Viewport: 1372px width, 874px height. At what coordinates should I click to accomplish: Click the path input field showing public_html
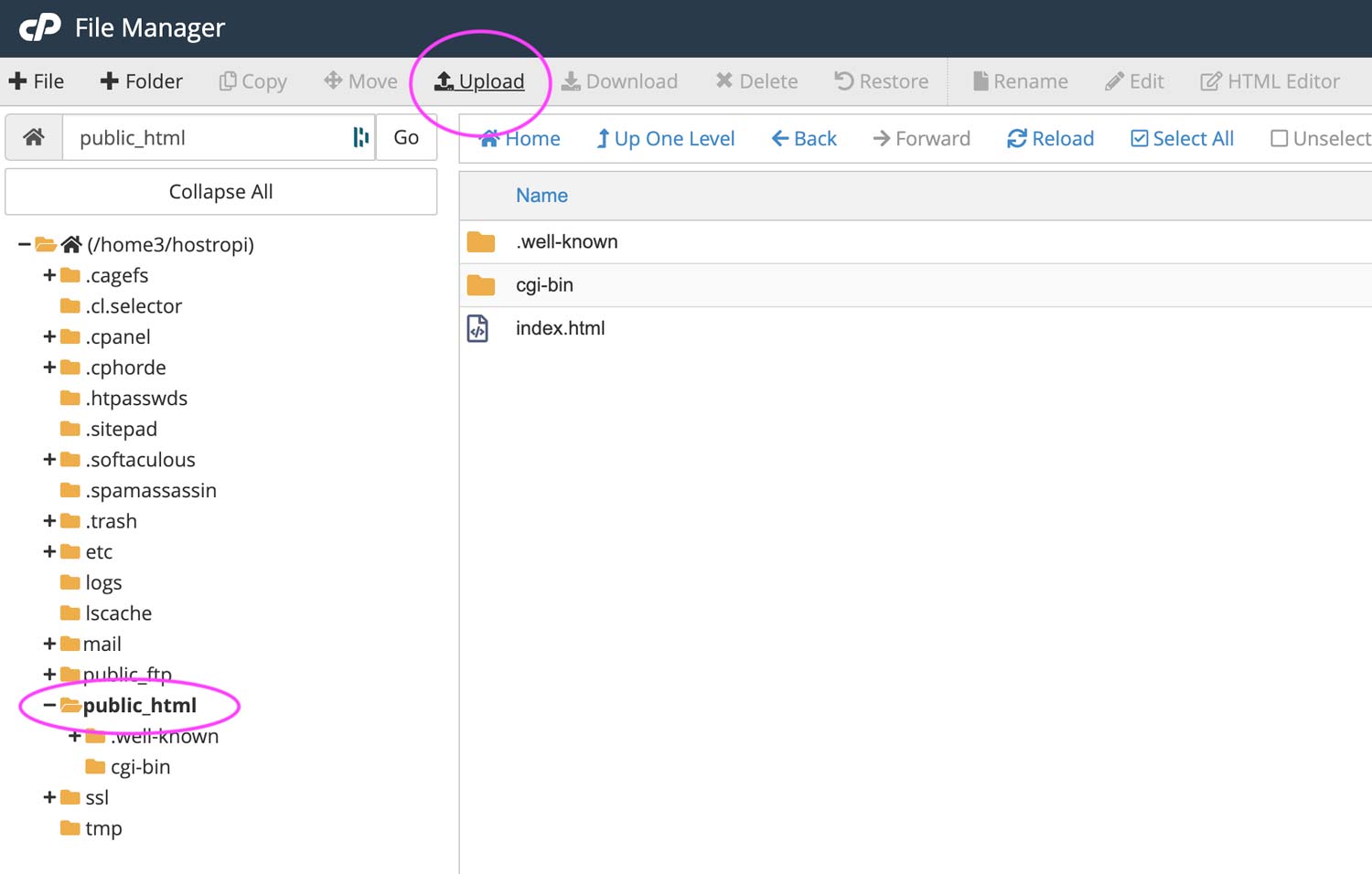point(210,137)
